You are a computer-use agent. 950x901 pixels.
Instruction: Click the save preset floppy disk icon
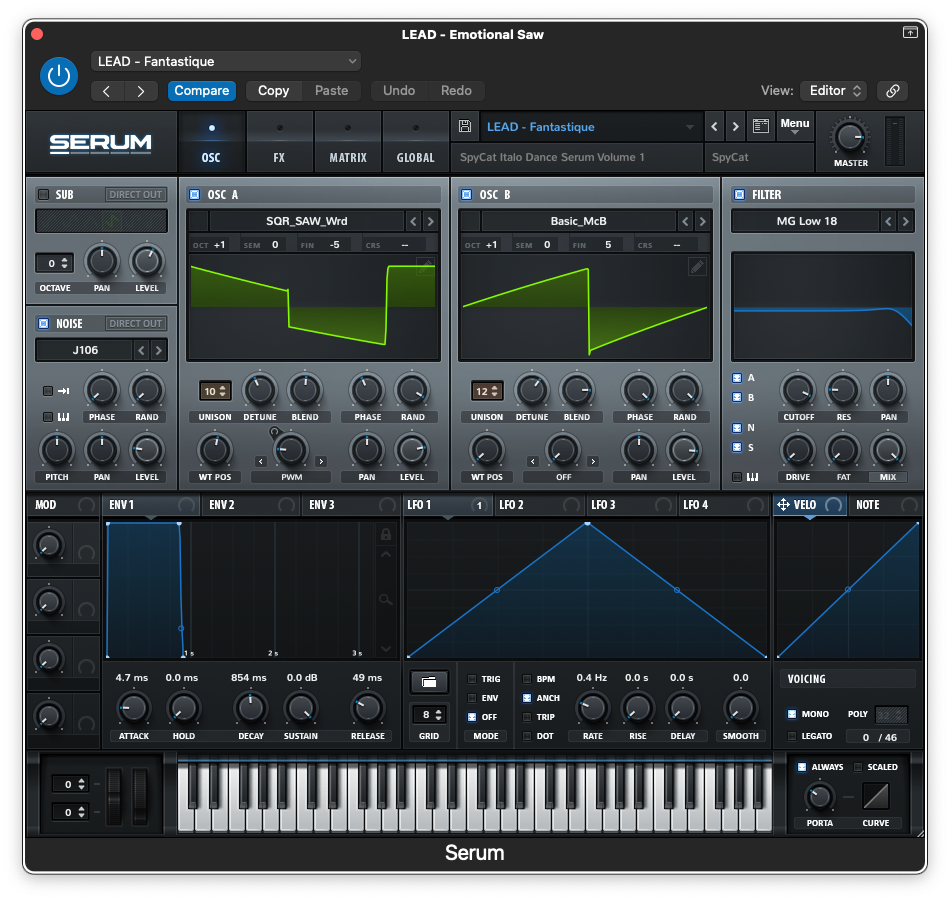point(465,126)
